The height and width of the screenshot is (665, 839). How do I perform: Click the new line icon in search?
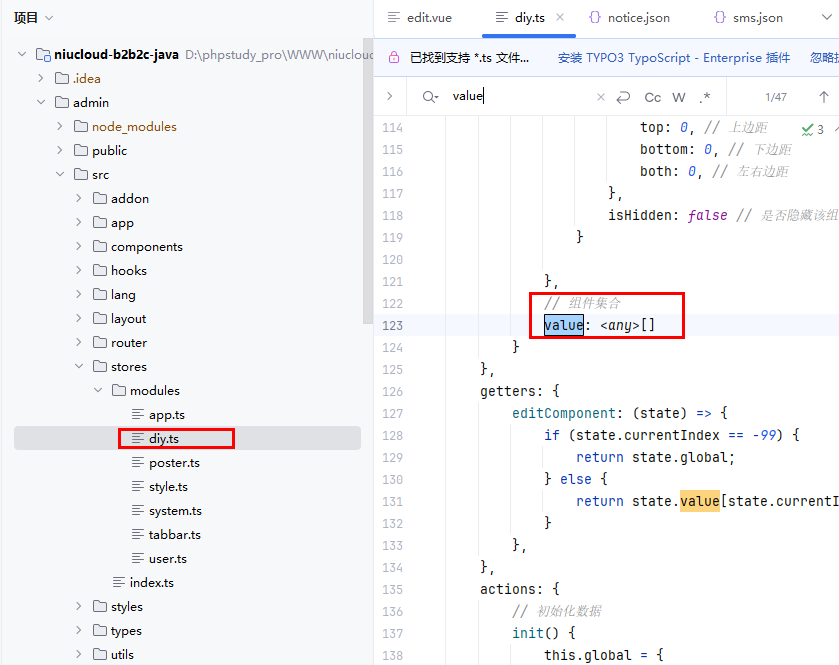(x=624, y=97)
